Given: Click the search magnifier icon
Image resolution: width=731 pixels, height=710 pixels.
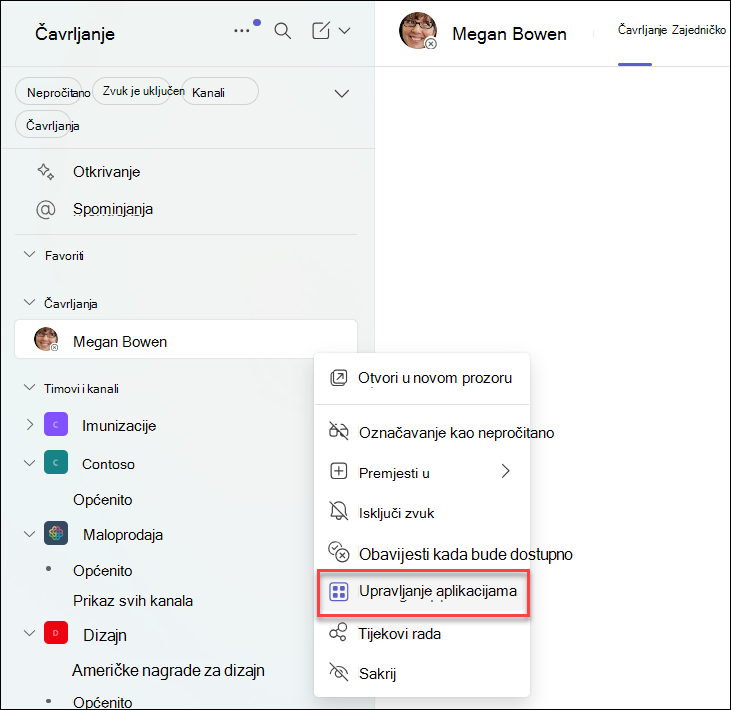Looking at the screenshot, I should 283,31.
